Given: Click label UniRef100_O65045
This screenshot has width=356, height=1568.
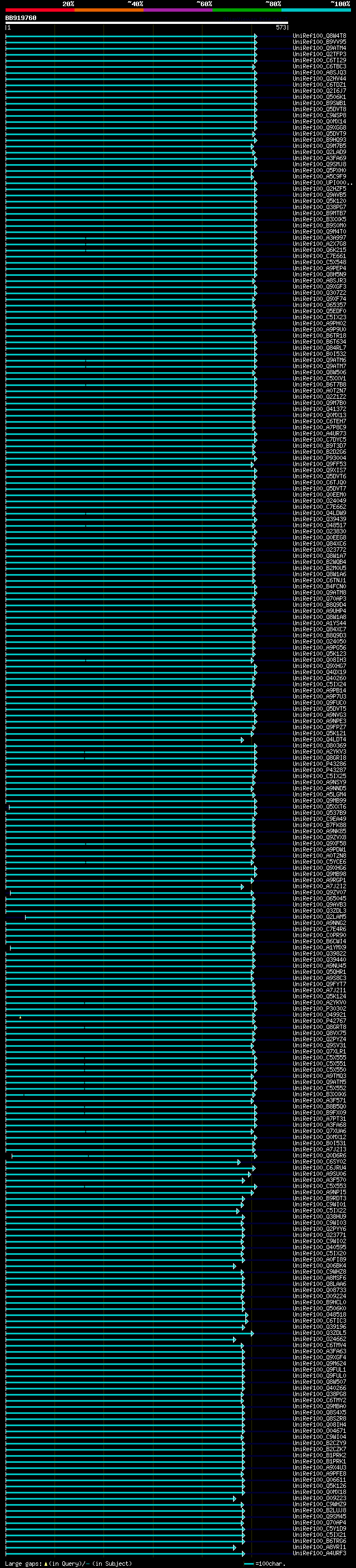Looking at the screenshot, I should [319, 898].
